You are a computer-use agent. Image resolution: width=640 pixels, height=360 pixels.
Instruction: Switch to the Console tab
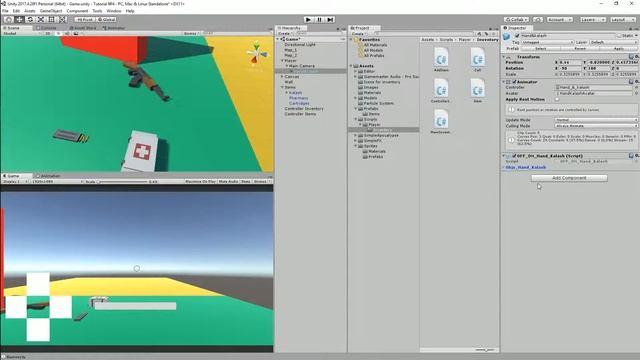point(48,28)
